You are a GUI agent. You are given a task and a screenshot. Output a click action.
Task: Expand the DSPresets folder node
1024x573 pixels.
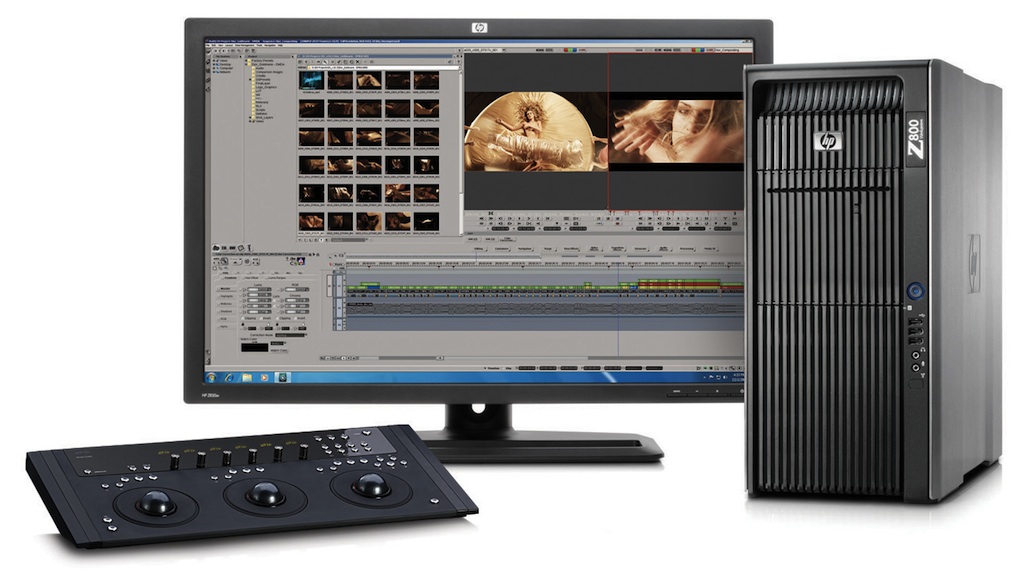(x=250, y=80)
